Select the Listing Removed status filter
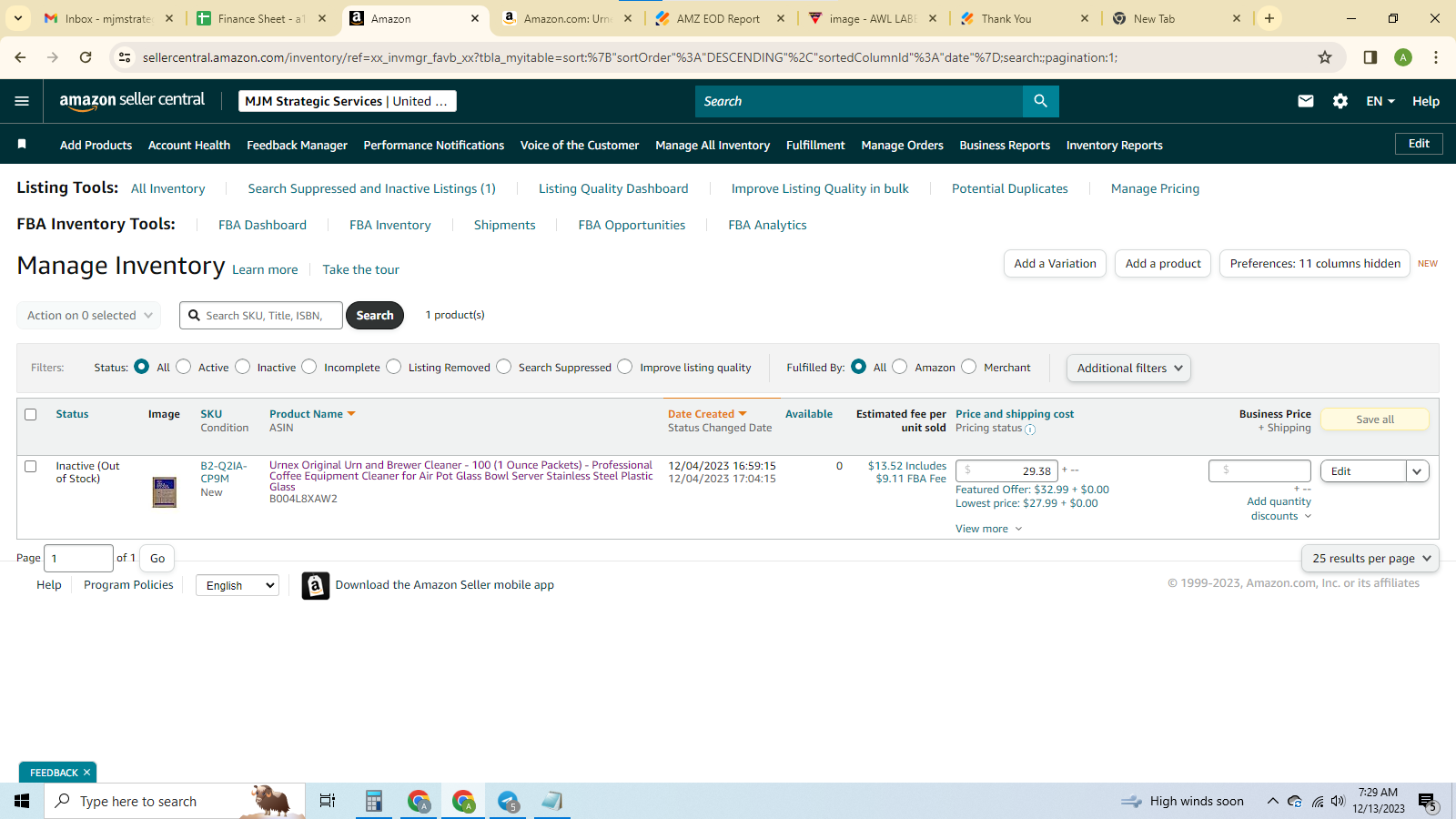1456x819 pixels. 394,367
